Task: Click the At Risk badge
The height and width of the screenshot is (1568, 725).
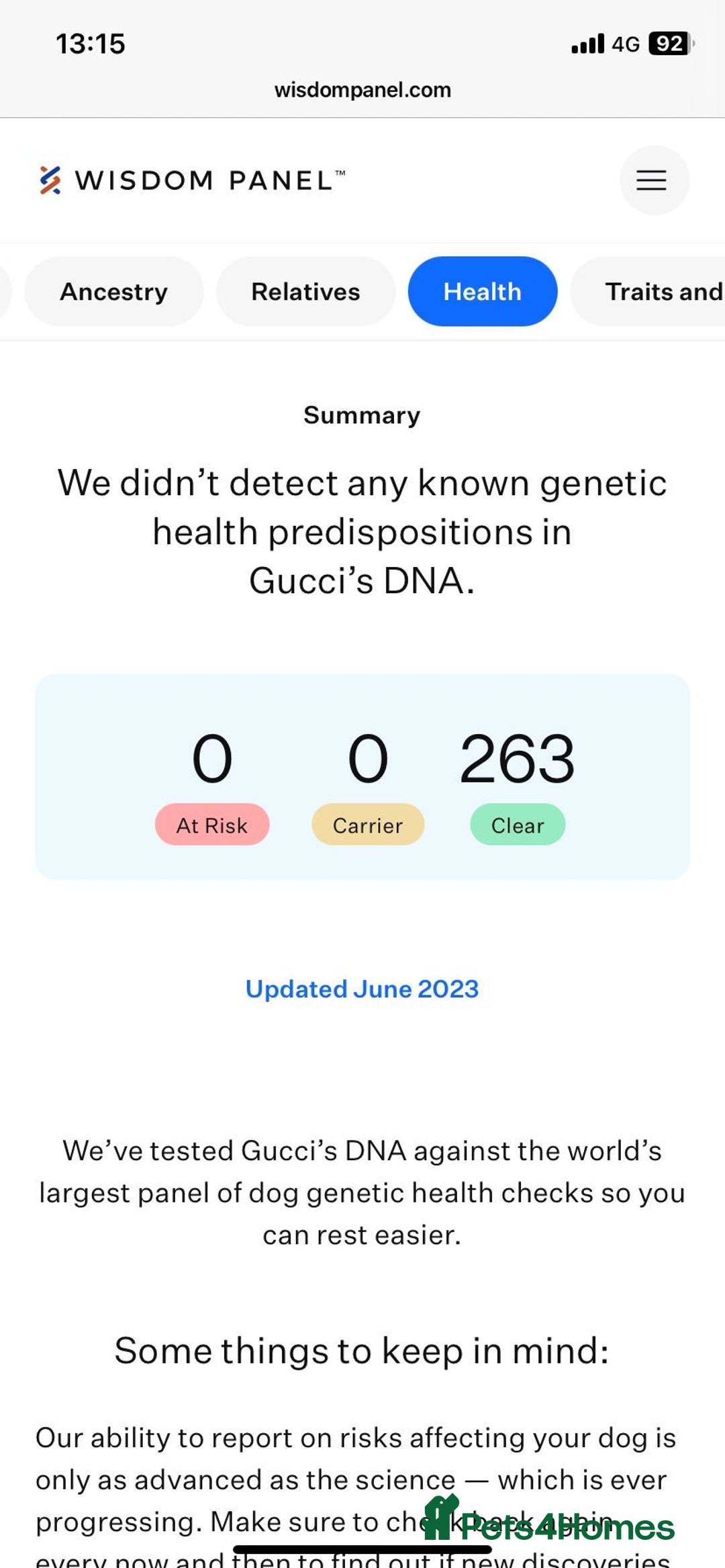Action: pos(212,825)
